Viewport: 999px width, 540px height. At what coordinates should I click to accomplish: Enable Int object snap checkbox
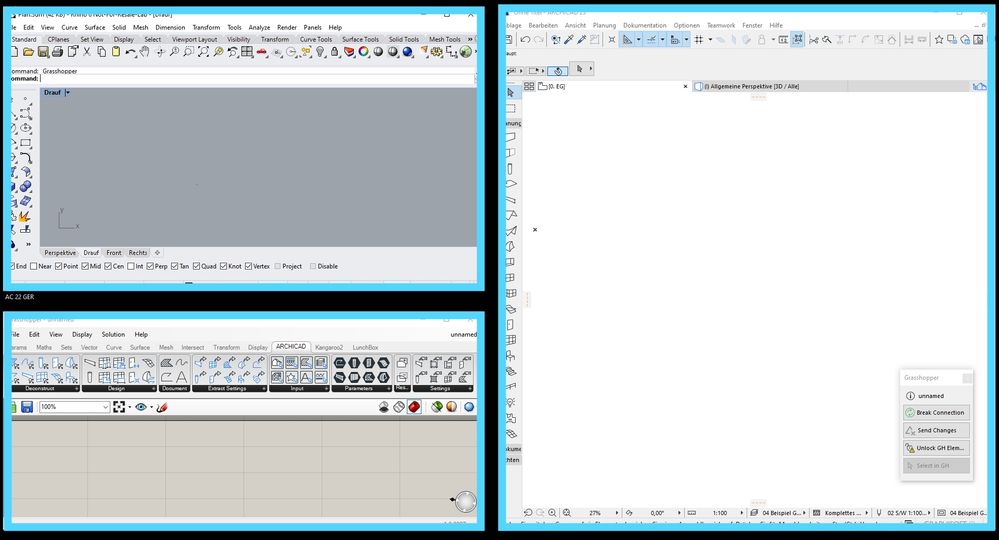[131, 266]
